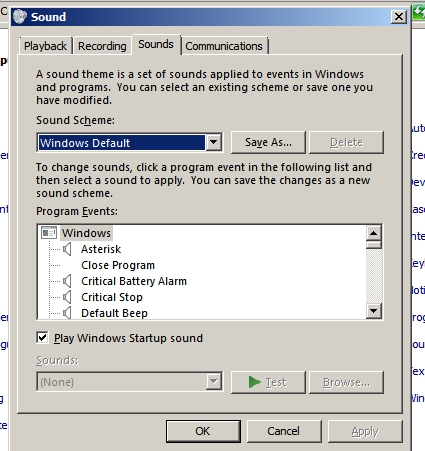Click the Save As... button
425x451 pixels.
coord(268,142)
